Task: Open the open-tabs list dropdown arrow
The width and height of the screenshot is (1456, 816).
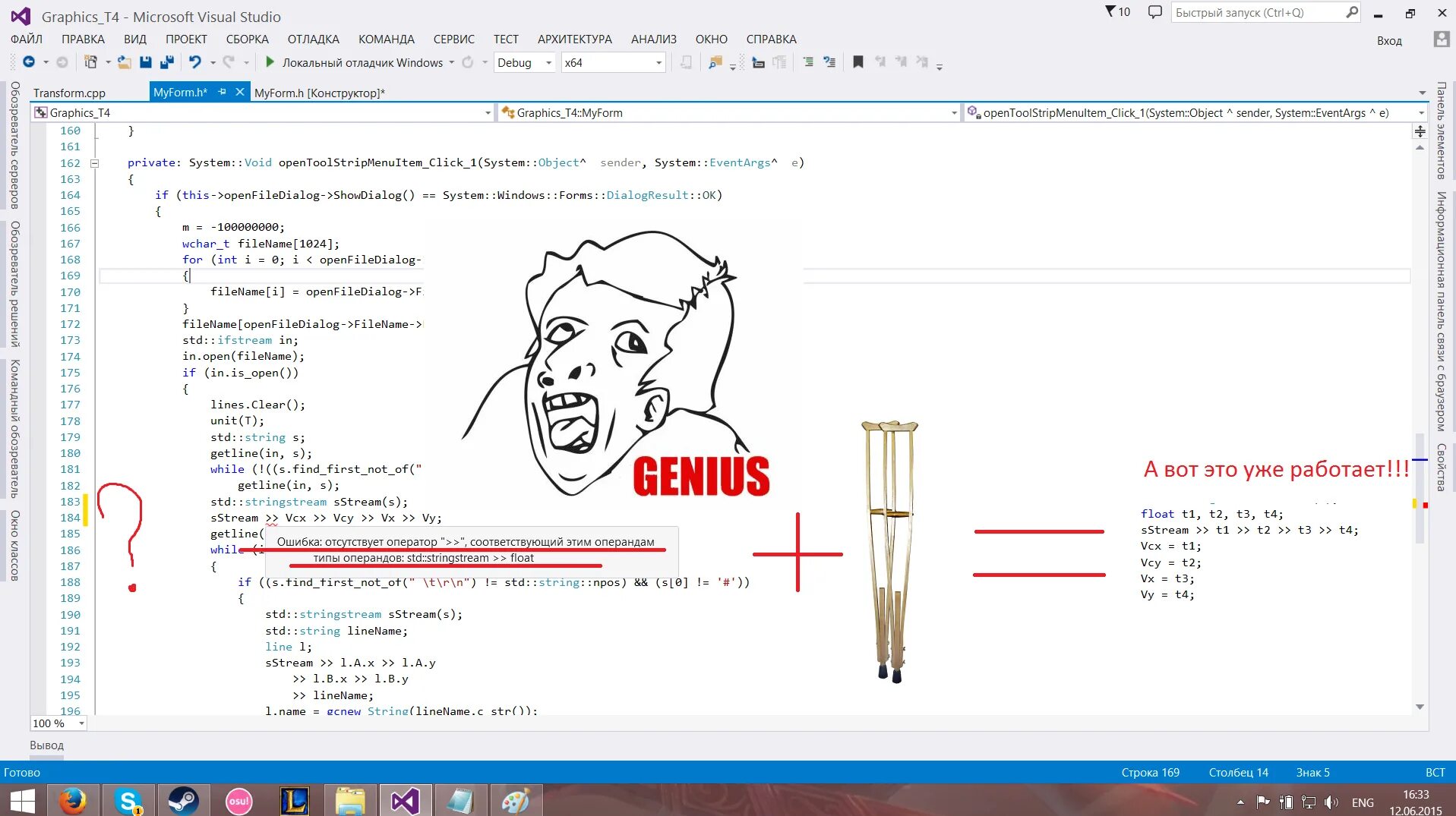Action: (1422, 93)
